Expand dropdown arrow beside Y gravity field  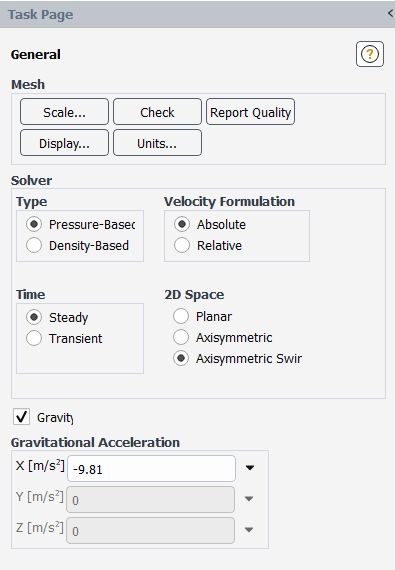(249, 499)
